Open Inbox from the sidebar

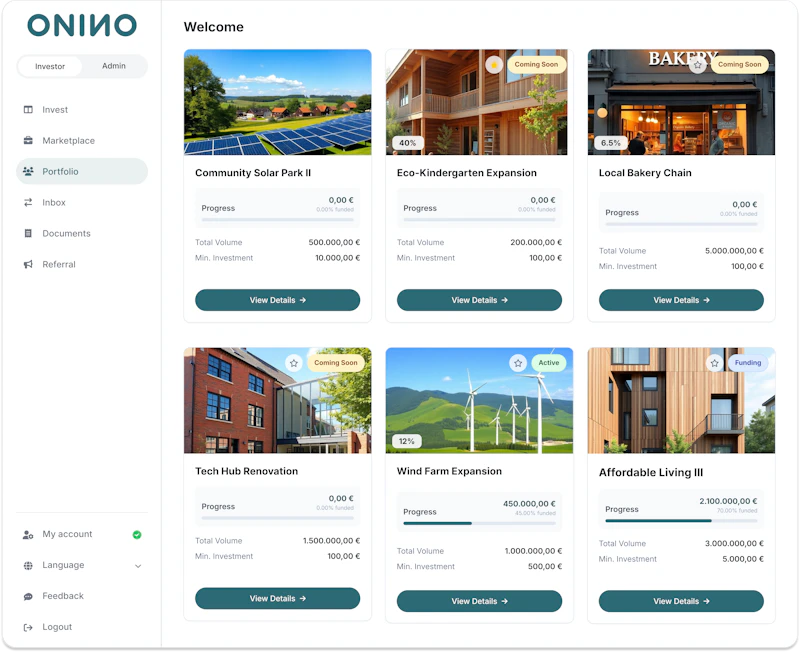tap(82, 203)
